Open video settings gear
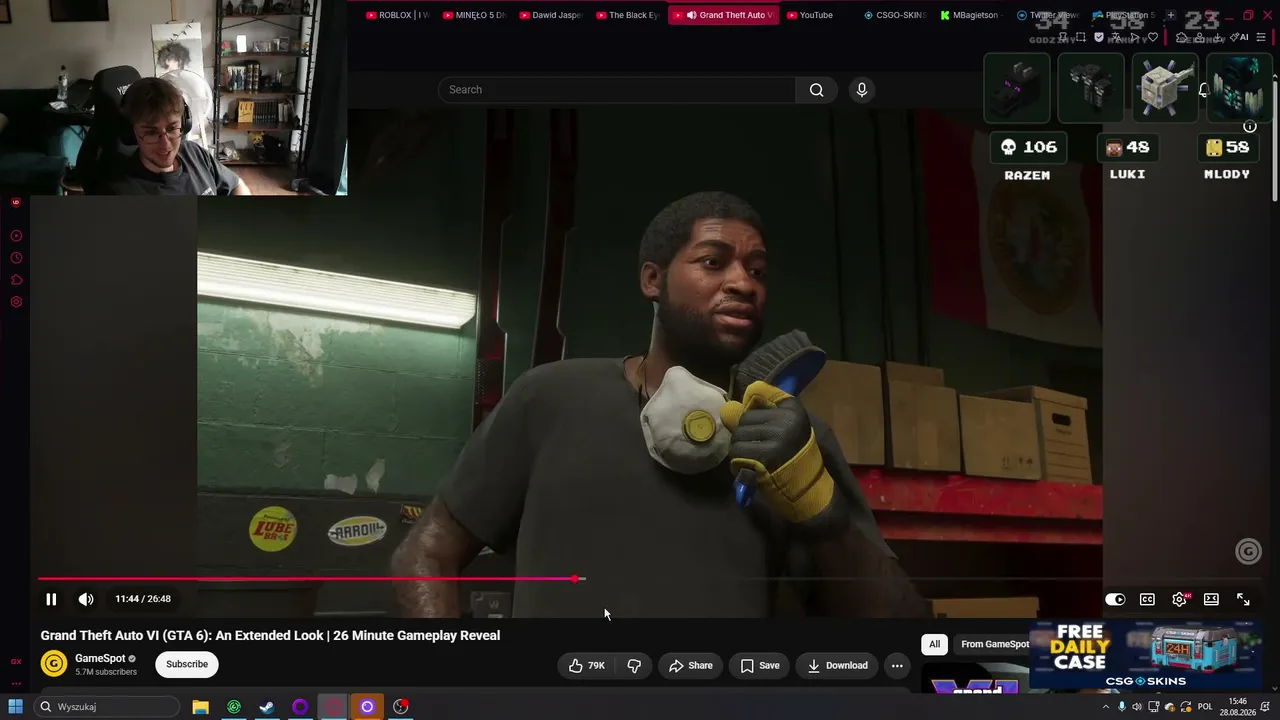Screen dimensions: 1280x720 point(1179,599)
